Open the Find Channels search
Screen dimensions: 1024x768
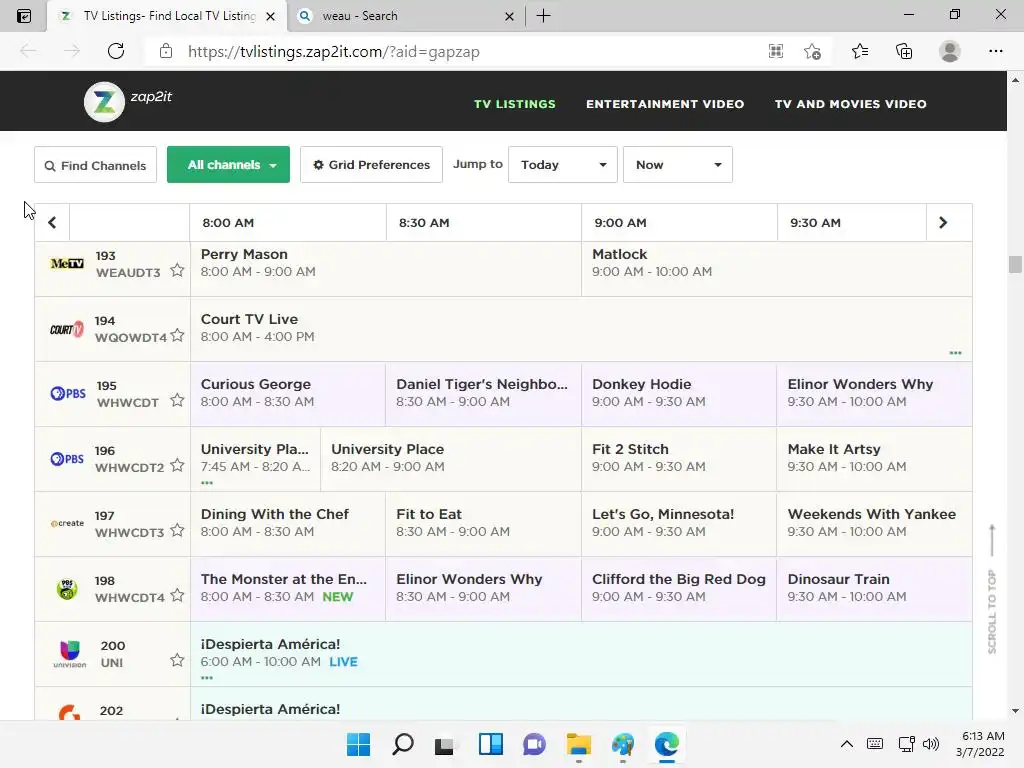[x=95, y=165]
